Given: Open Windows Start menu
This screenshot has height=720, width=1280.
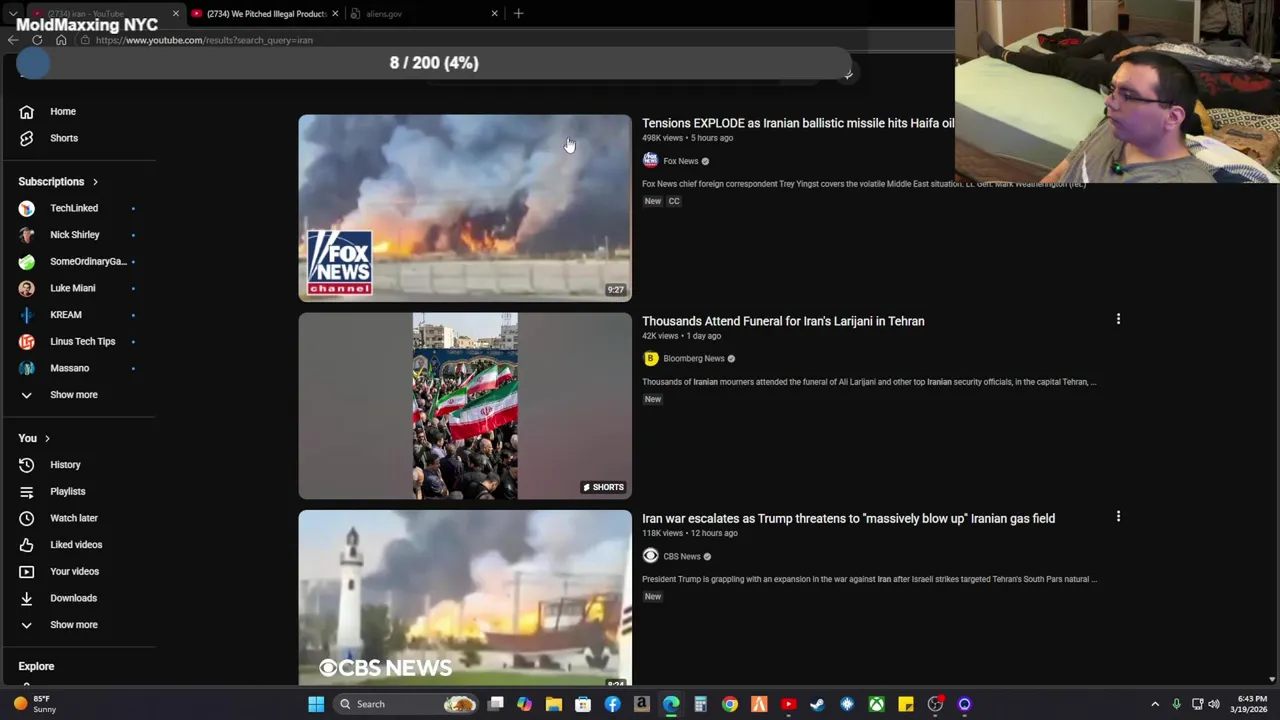Looking at the screenshot, I should [x=316, y=704].
